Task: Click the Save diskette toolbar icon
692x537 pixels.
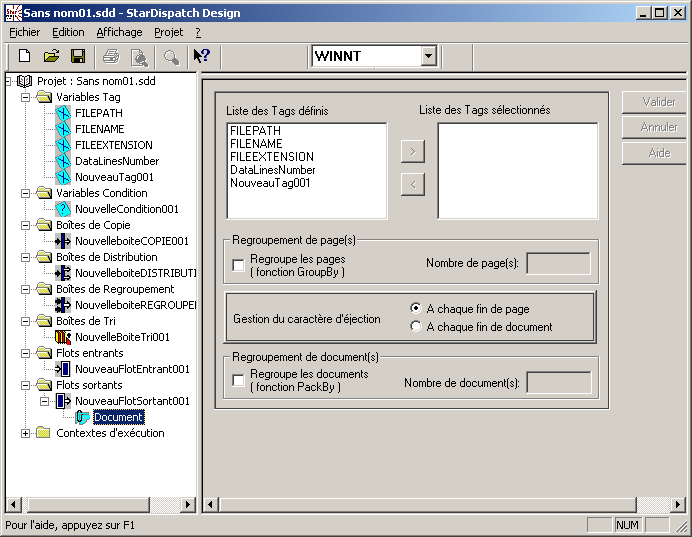Action: pos(77,56)
